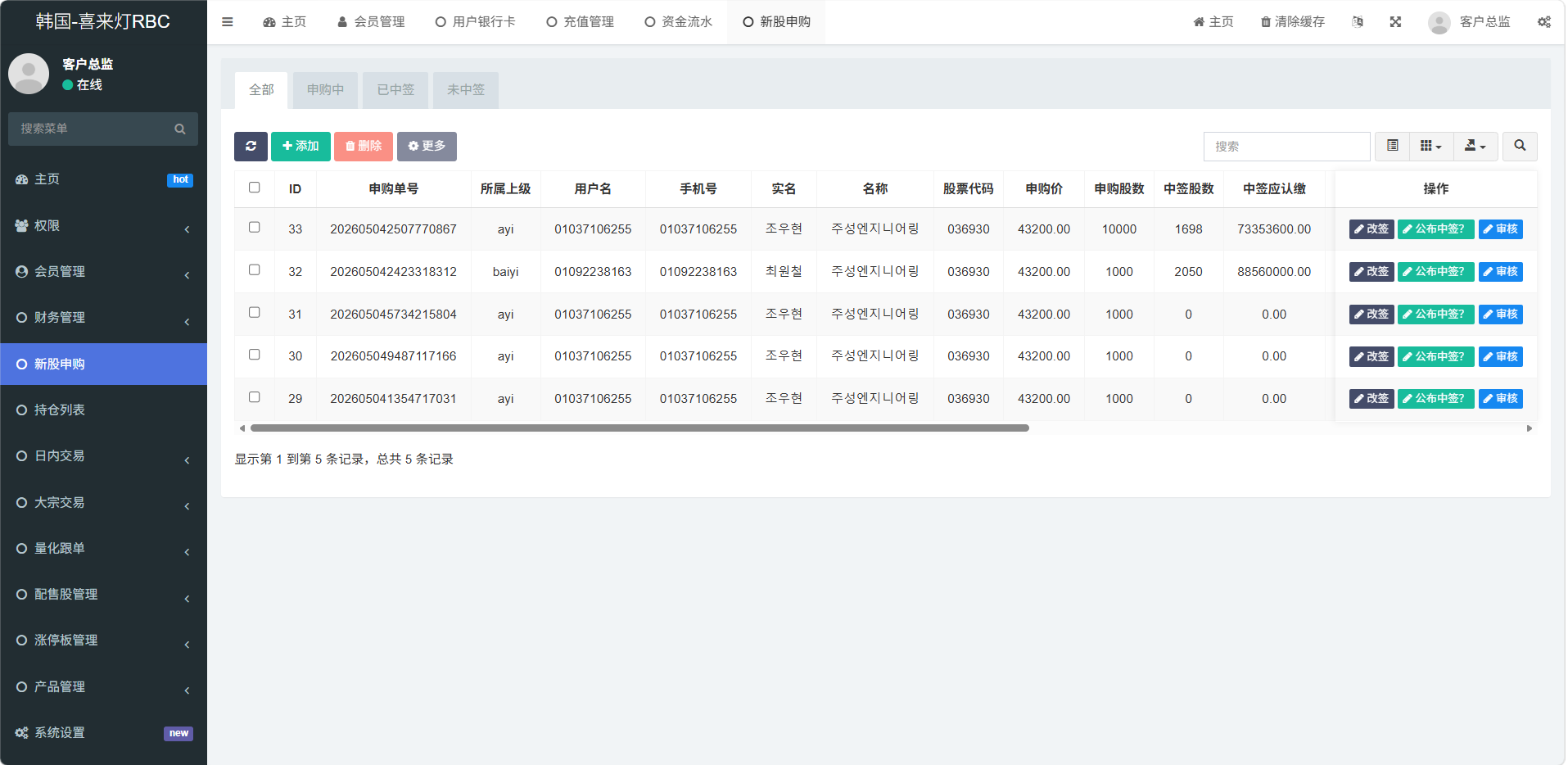Click the horizontal table scrollbar thumb
1568x765 pixels.
[x=639, y=428]
